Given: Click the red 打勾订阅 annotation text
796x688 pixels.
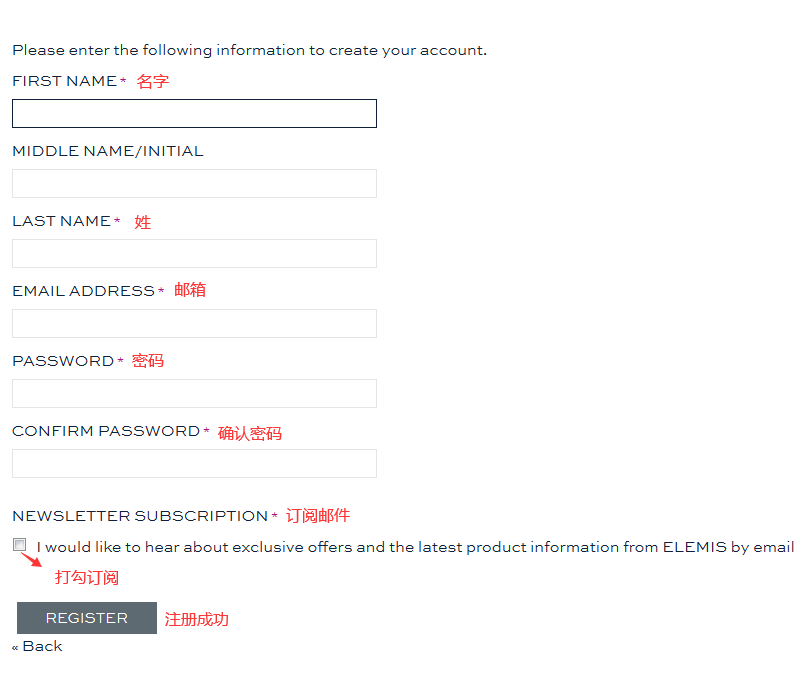Looking at the screenshot, I should click(x=87, y=577).
